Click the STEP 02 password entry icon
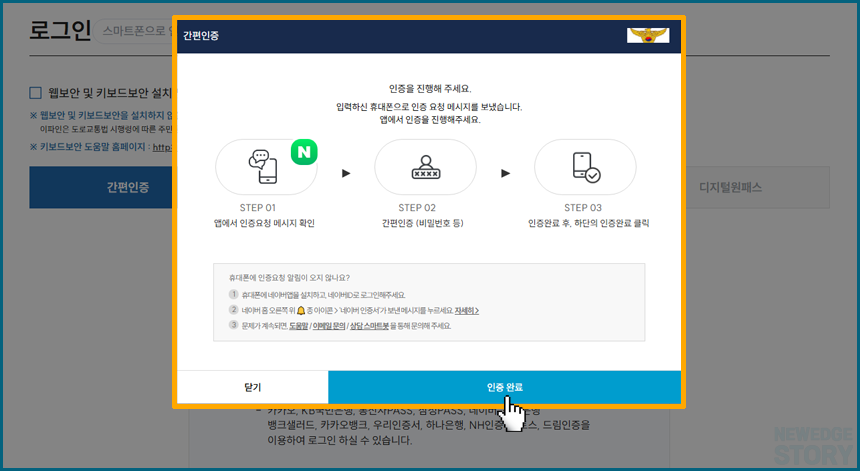 click(x=426, y=167)
